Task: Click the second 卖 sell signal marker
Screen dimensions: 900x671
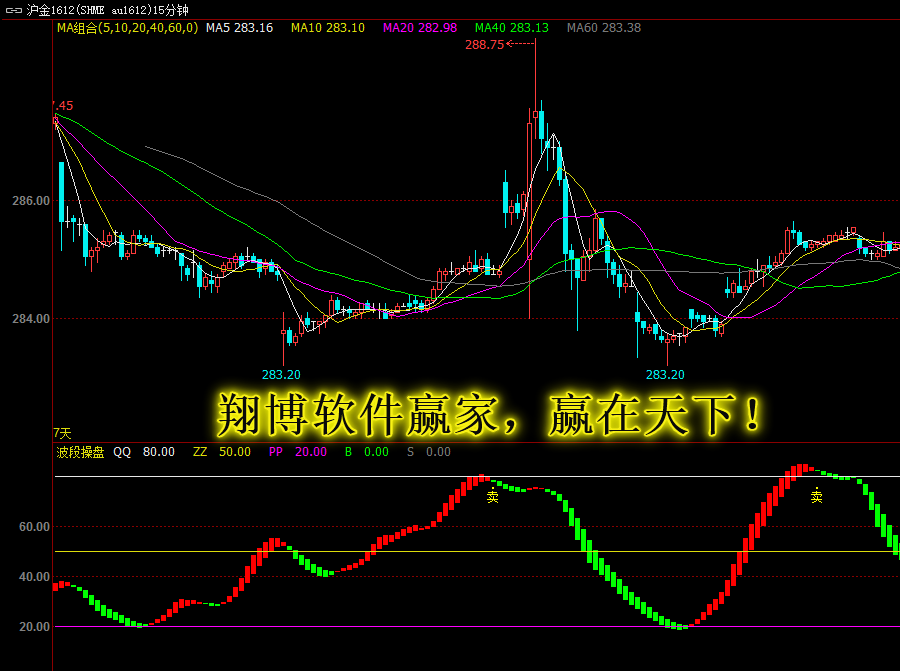Action: [x=817, y=497]
